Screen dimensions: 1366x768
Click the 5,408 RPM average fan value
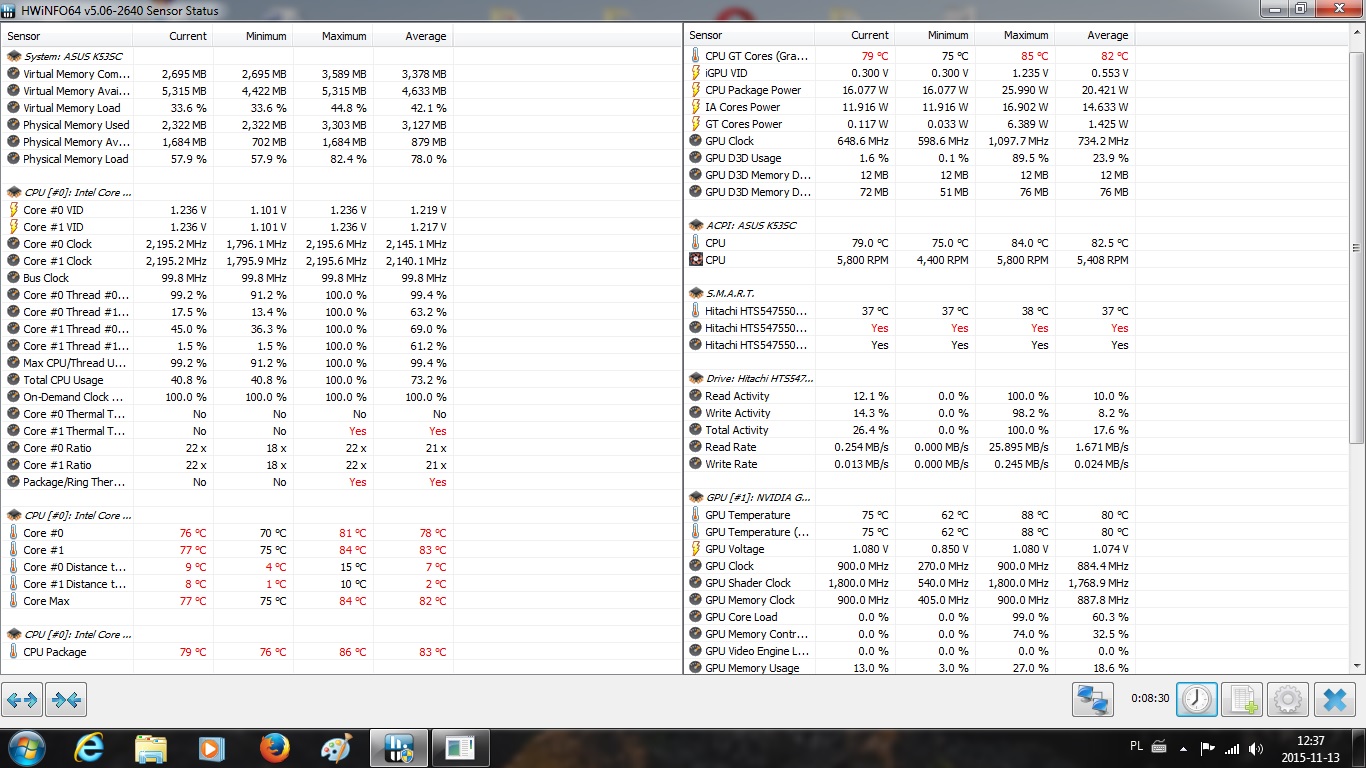pos(1099,260)
